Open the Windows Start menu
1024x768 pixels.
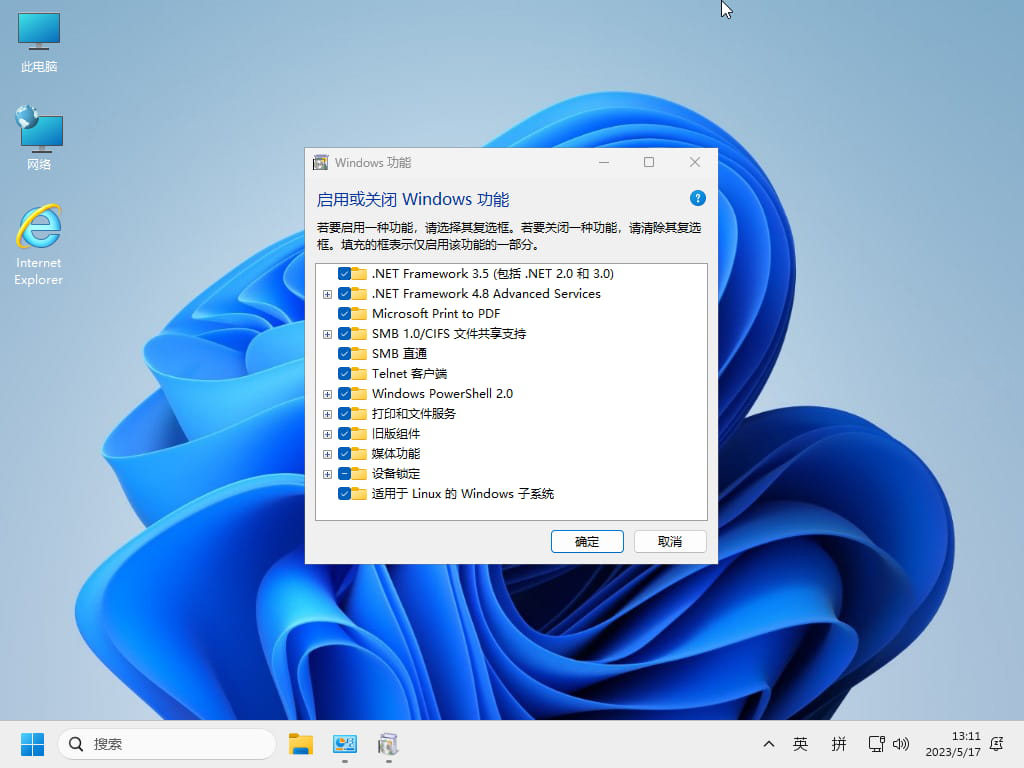click(32, 744)
